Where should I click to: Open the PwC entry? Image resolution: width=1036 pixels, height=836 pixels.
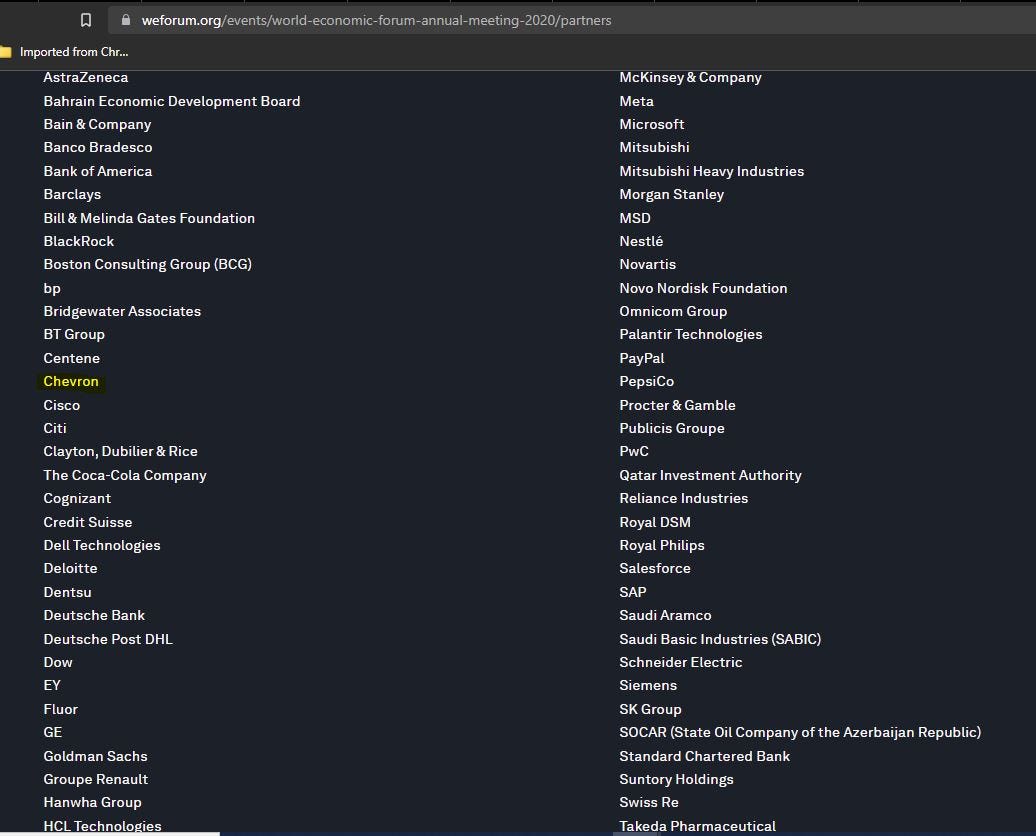coord(634,451)
